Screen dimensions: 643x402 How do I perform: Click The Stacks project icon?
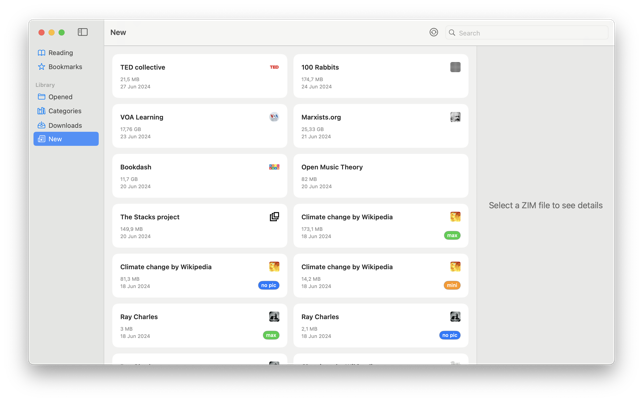[274, 217]
